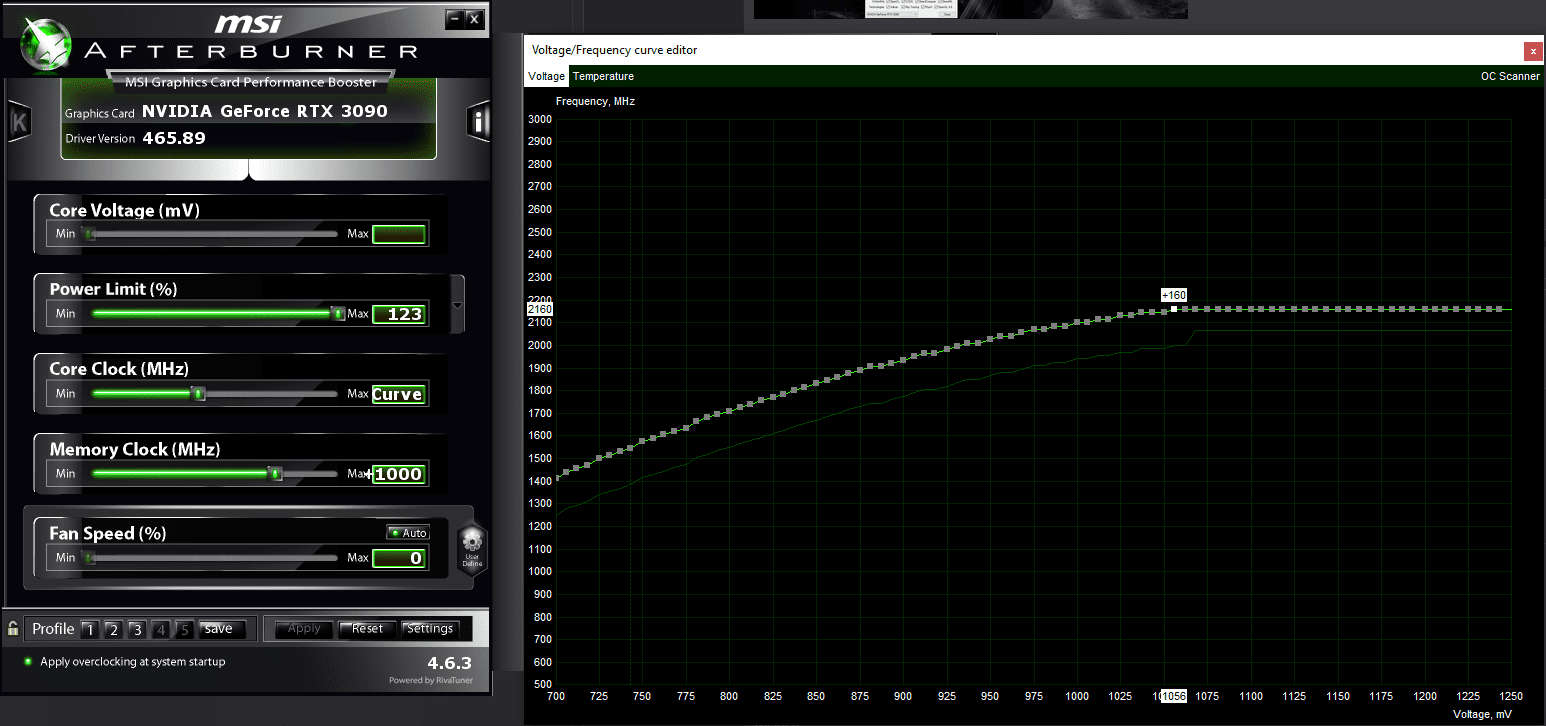
Task: Start the OC Scanner
Action: pyautogui.click(x=1510, y=76)
